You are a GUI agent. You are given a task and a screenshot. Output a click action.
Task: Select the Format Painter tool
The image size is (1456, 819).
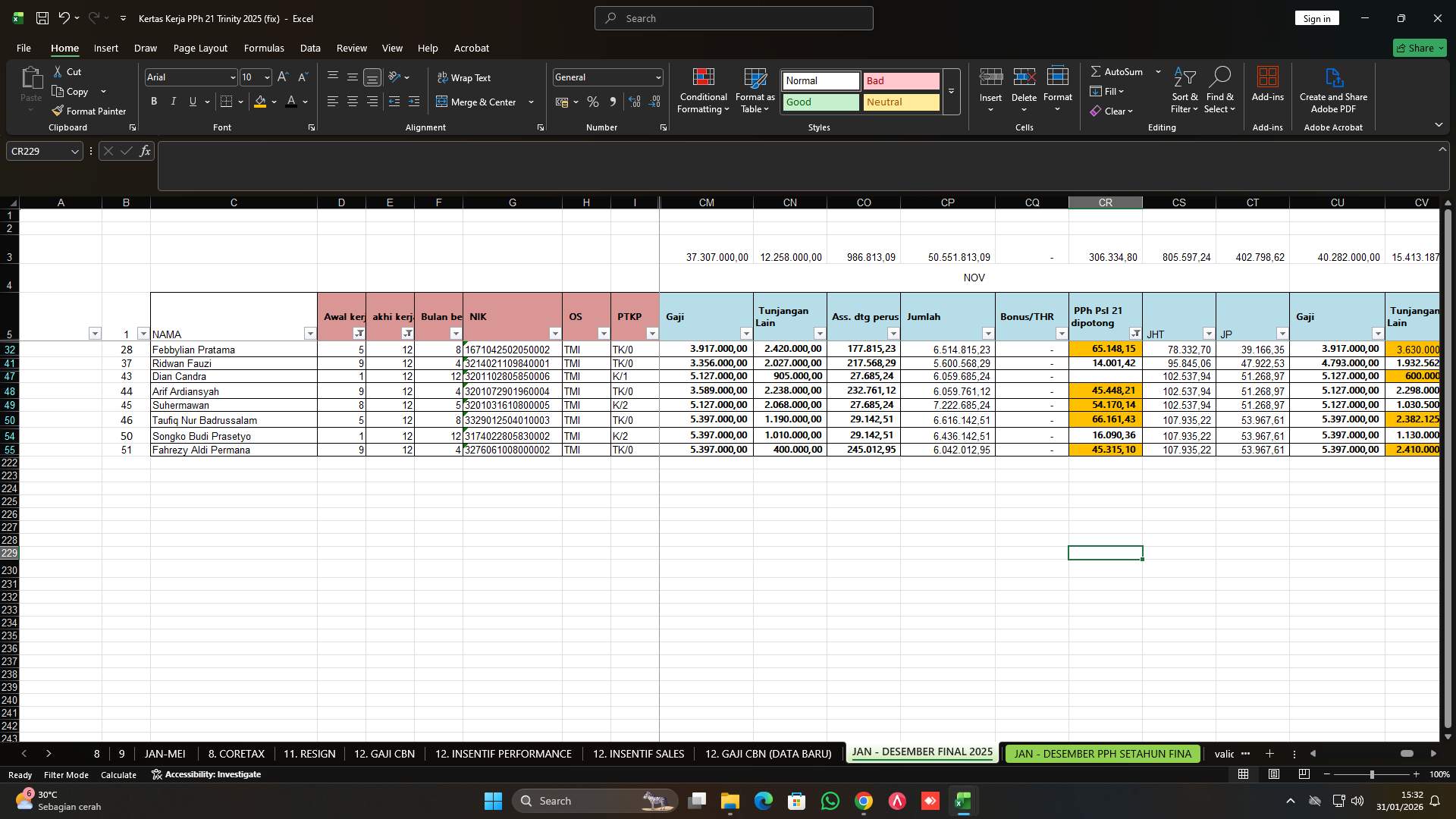click(x=89, y=111)
